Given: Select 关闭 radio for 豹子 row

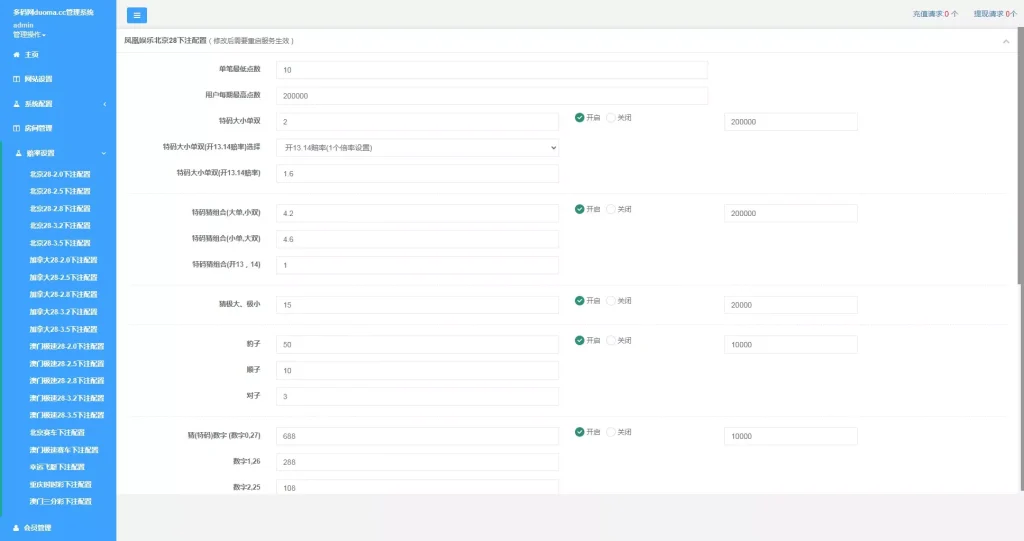Looking at the screenshot, I should coord(611,341).
